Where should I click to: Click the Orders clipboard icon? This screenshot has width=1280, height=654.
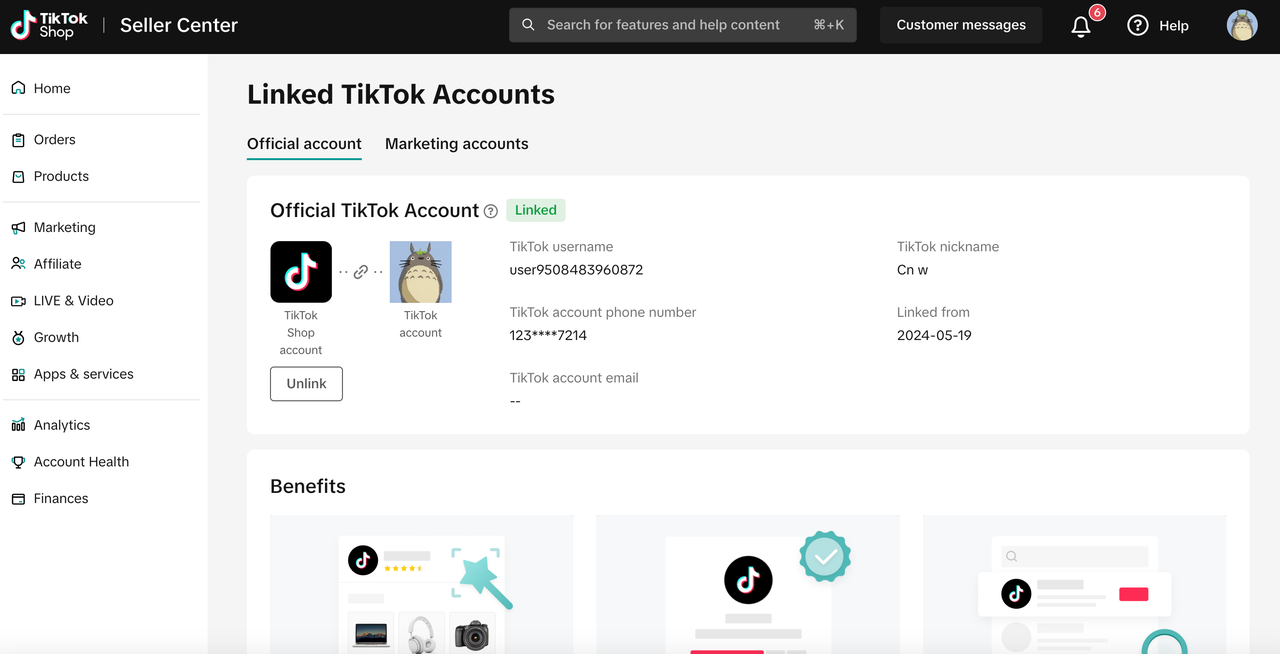18,140
